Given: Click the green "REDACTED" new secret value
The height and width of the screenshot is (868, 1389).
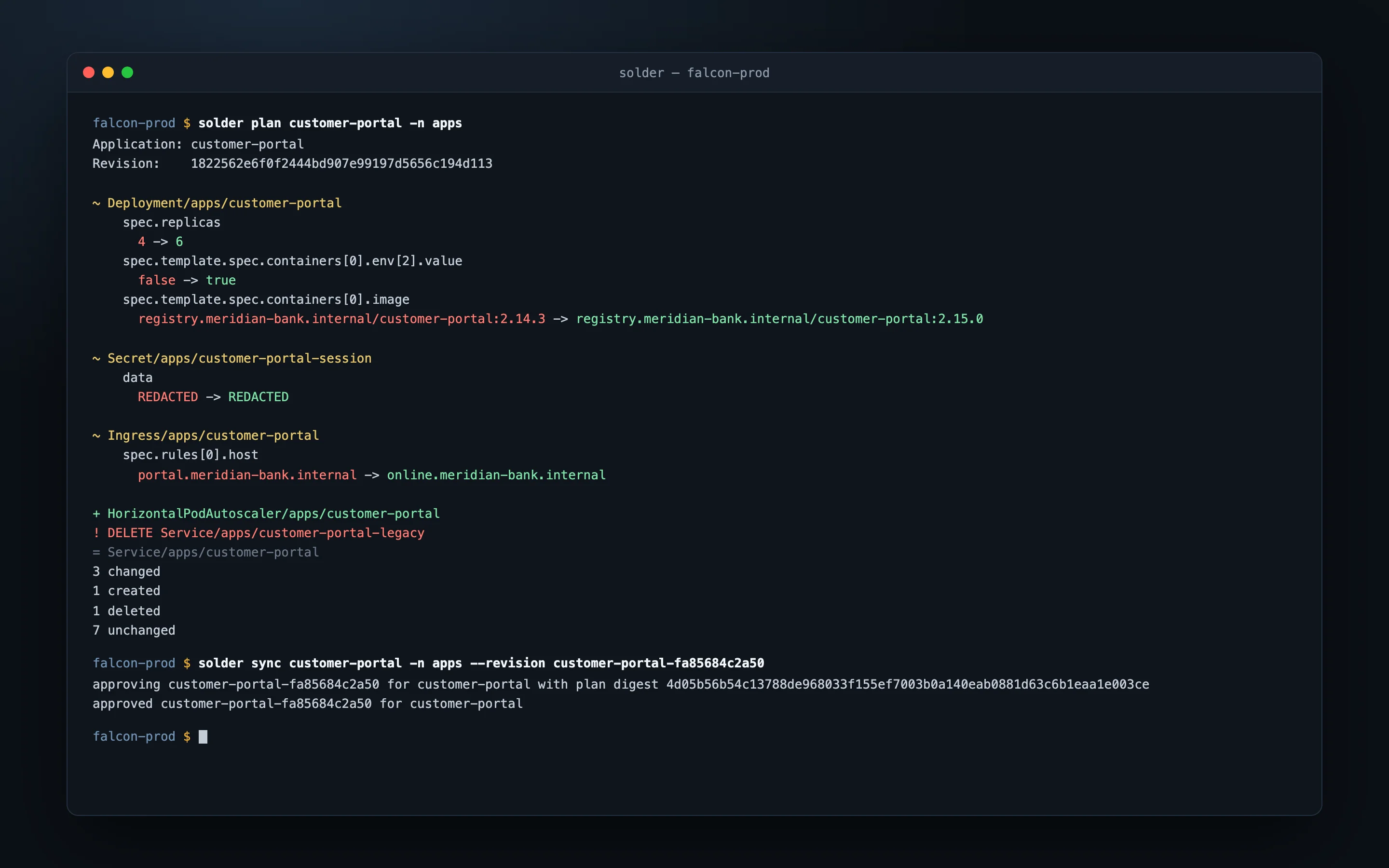Looking at the screenshot, I should pos(259,397).
